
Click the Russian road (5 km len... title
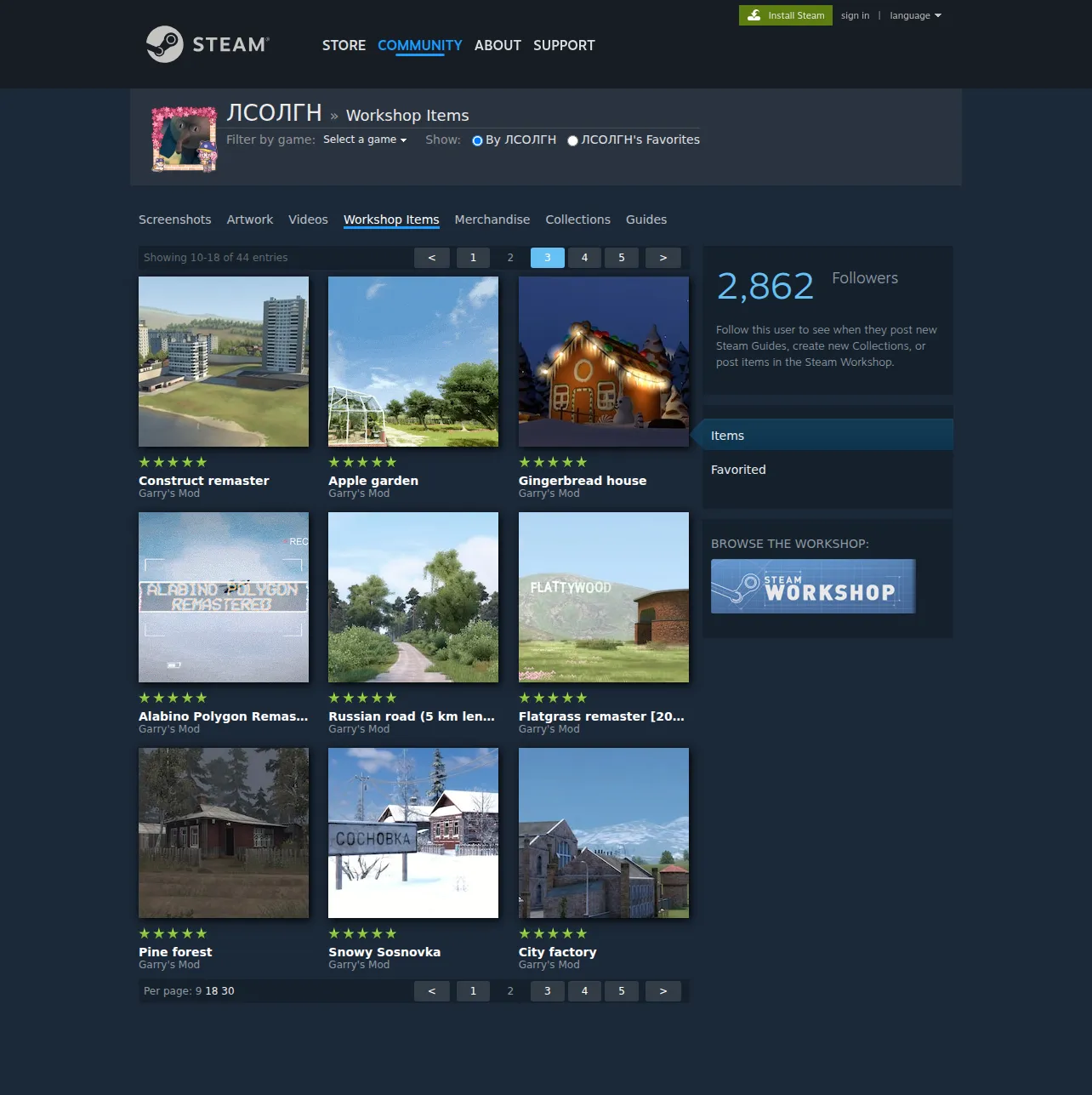click(412, 716)
